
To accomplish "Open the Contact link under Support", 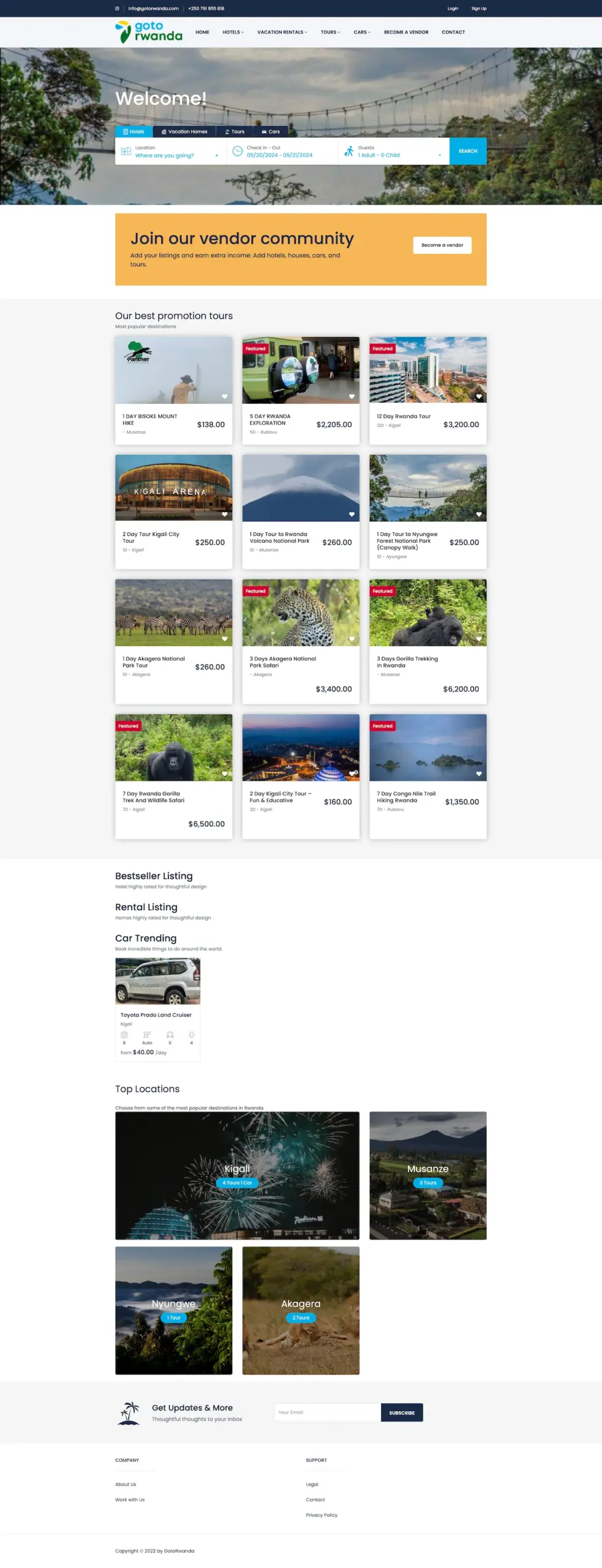I will pos(315,1499).
